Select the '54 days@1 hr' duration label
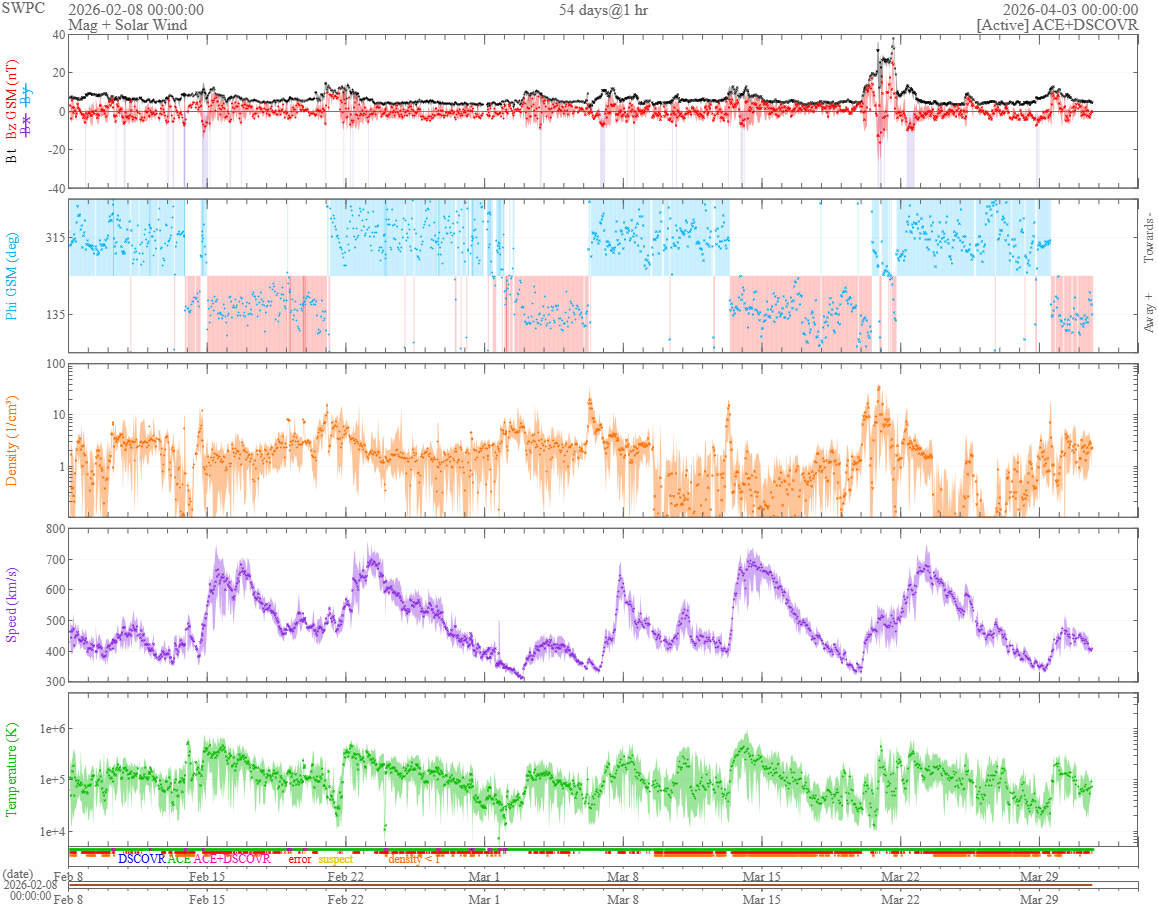 [x=603, y=10]
